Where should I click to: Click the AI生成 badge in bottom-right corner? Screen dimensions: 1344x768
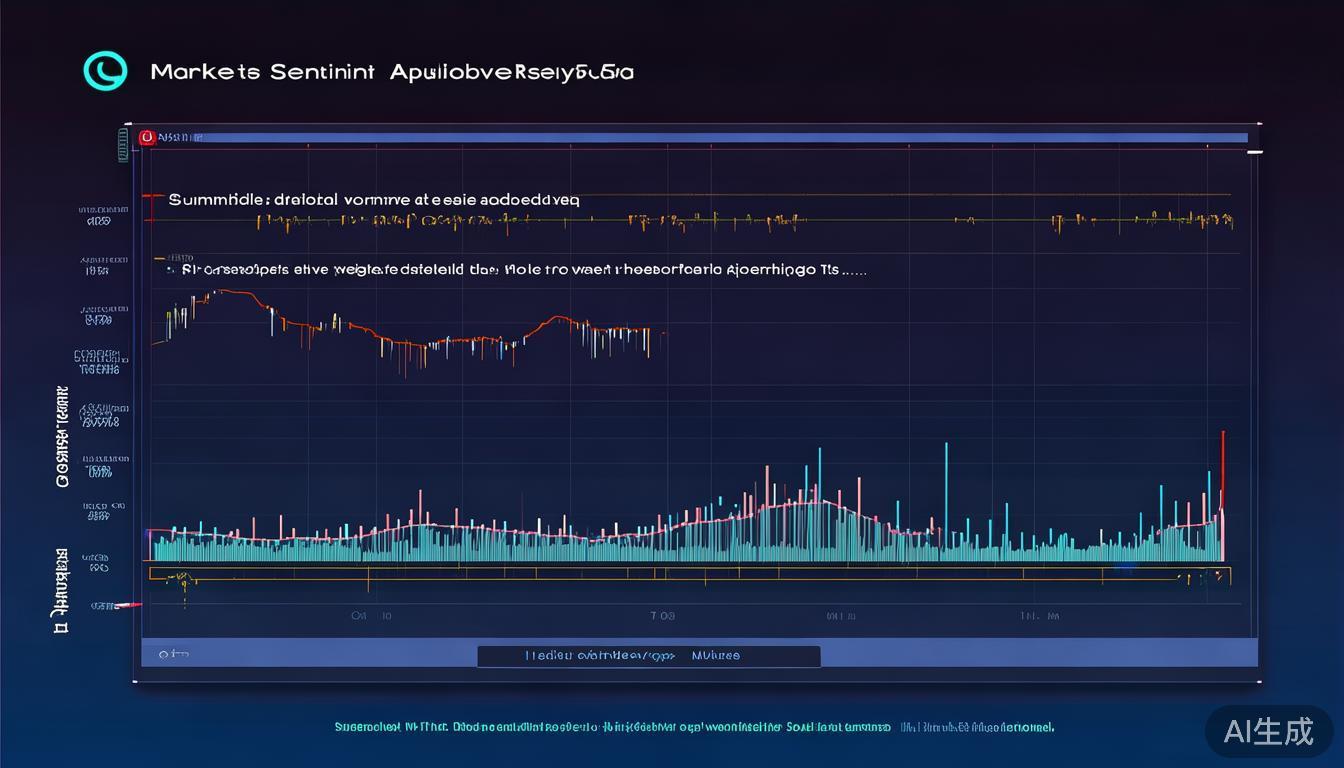tap(1268, 731)
